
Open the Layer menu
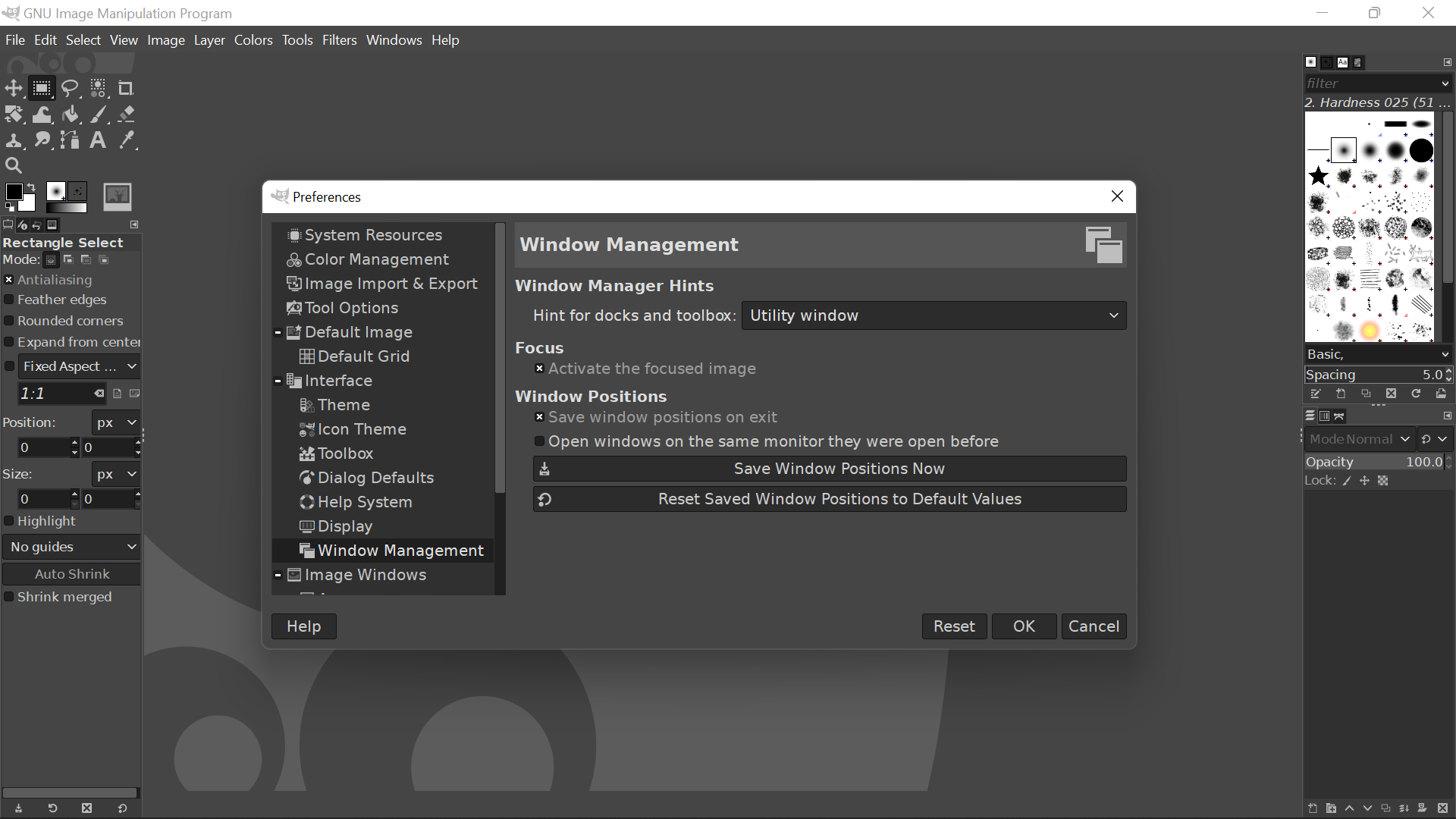[x=209, y=40]
